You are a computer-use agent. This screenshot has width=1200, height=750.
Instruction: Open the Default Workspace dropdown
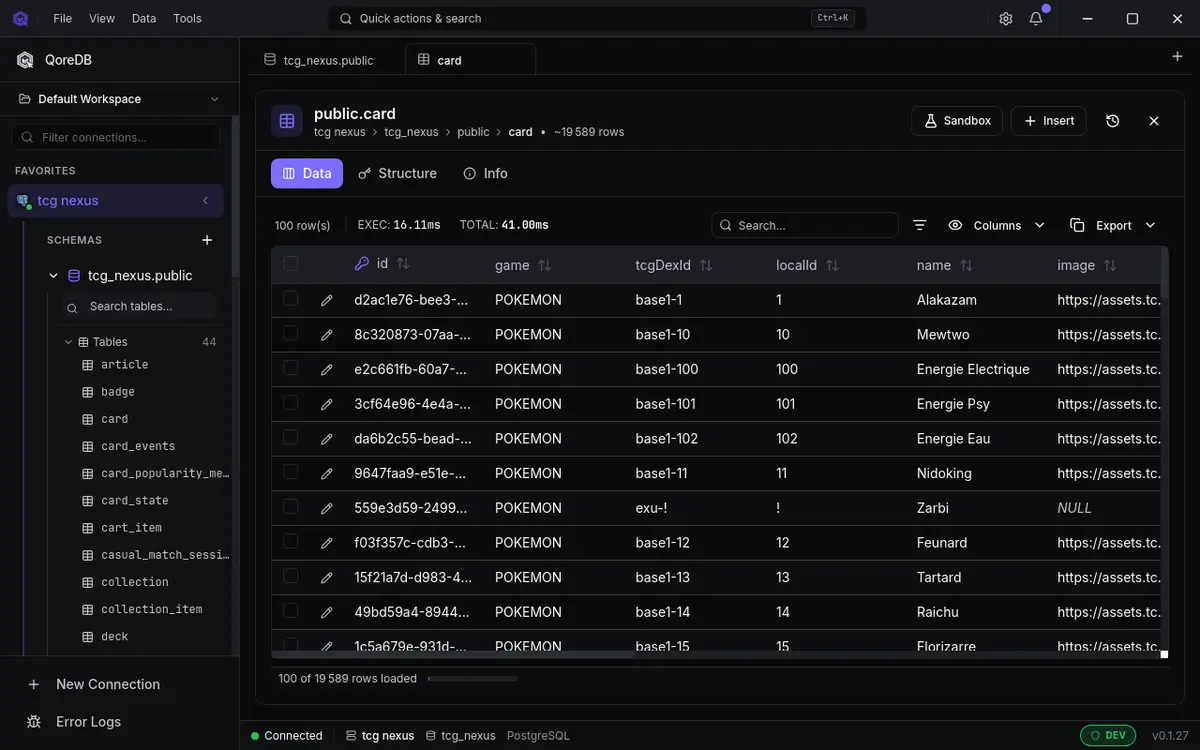(120, 99)
